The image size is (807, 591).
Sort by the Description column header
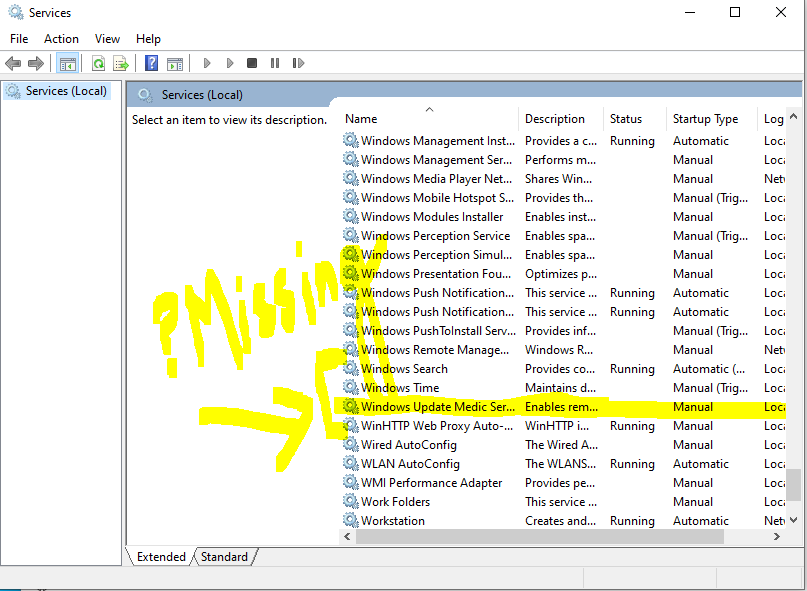pos(561,119)
